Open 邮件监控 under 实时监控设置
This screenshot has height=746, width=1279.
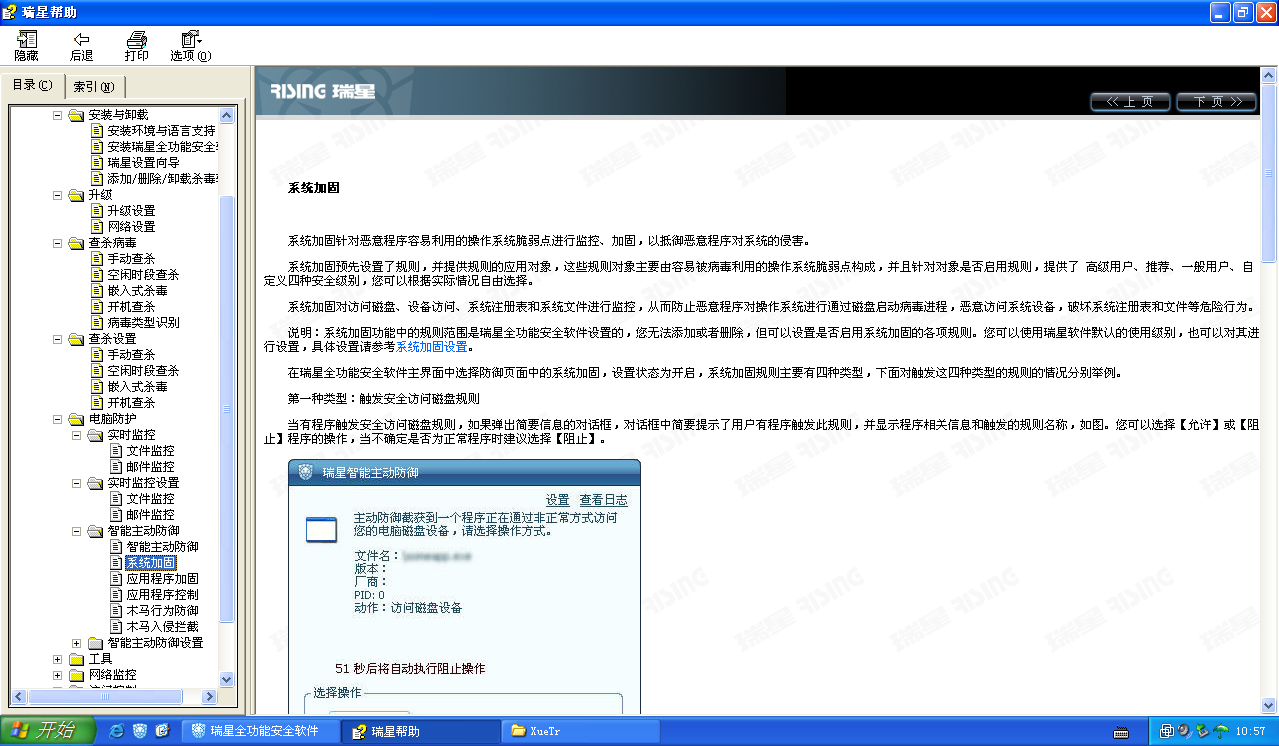[x=150, y=515]
